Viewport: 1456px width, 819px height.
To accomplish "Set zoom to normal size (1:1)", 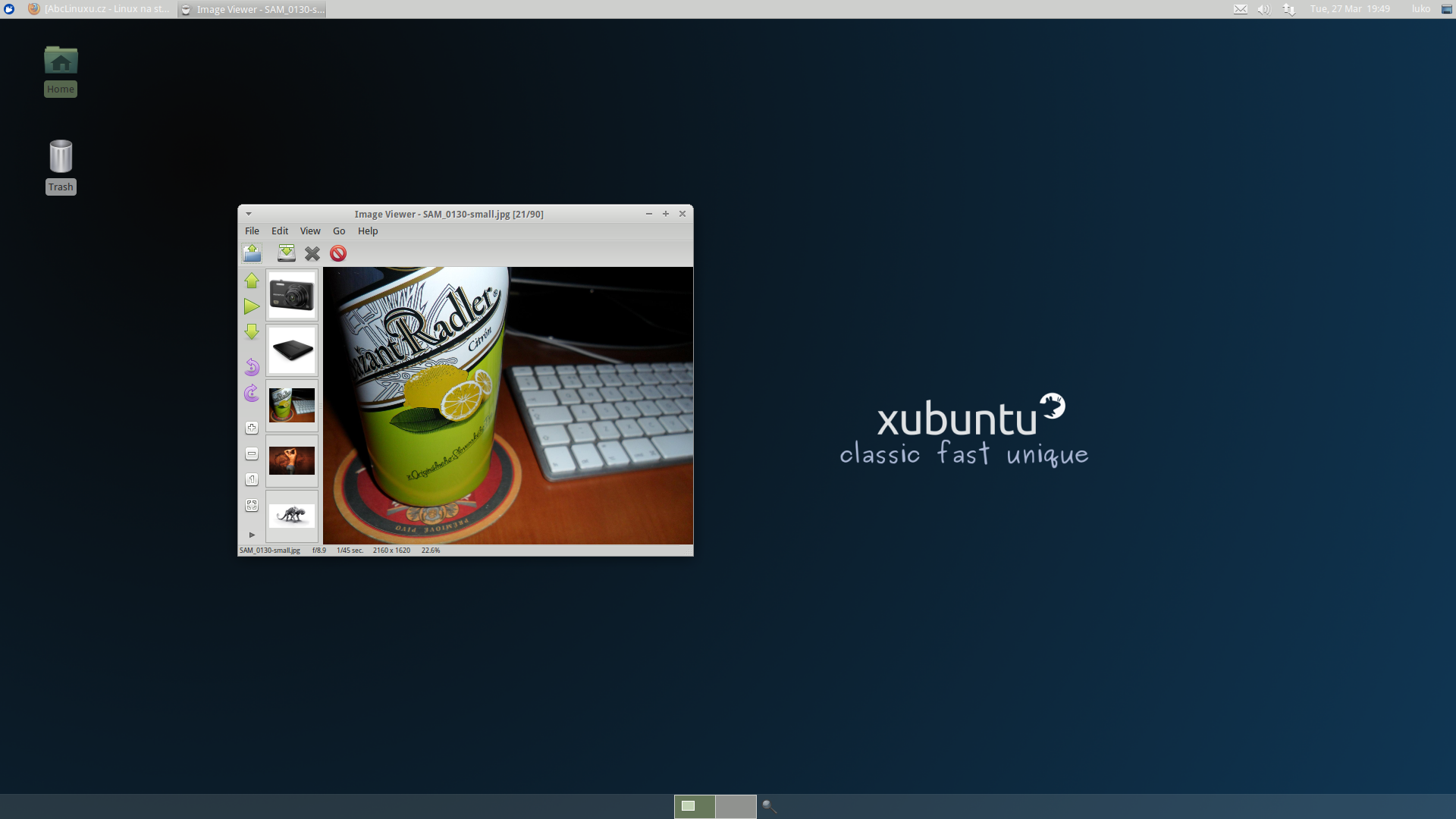I will 252,479.
